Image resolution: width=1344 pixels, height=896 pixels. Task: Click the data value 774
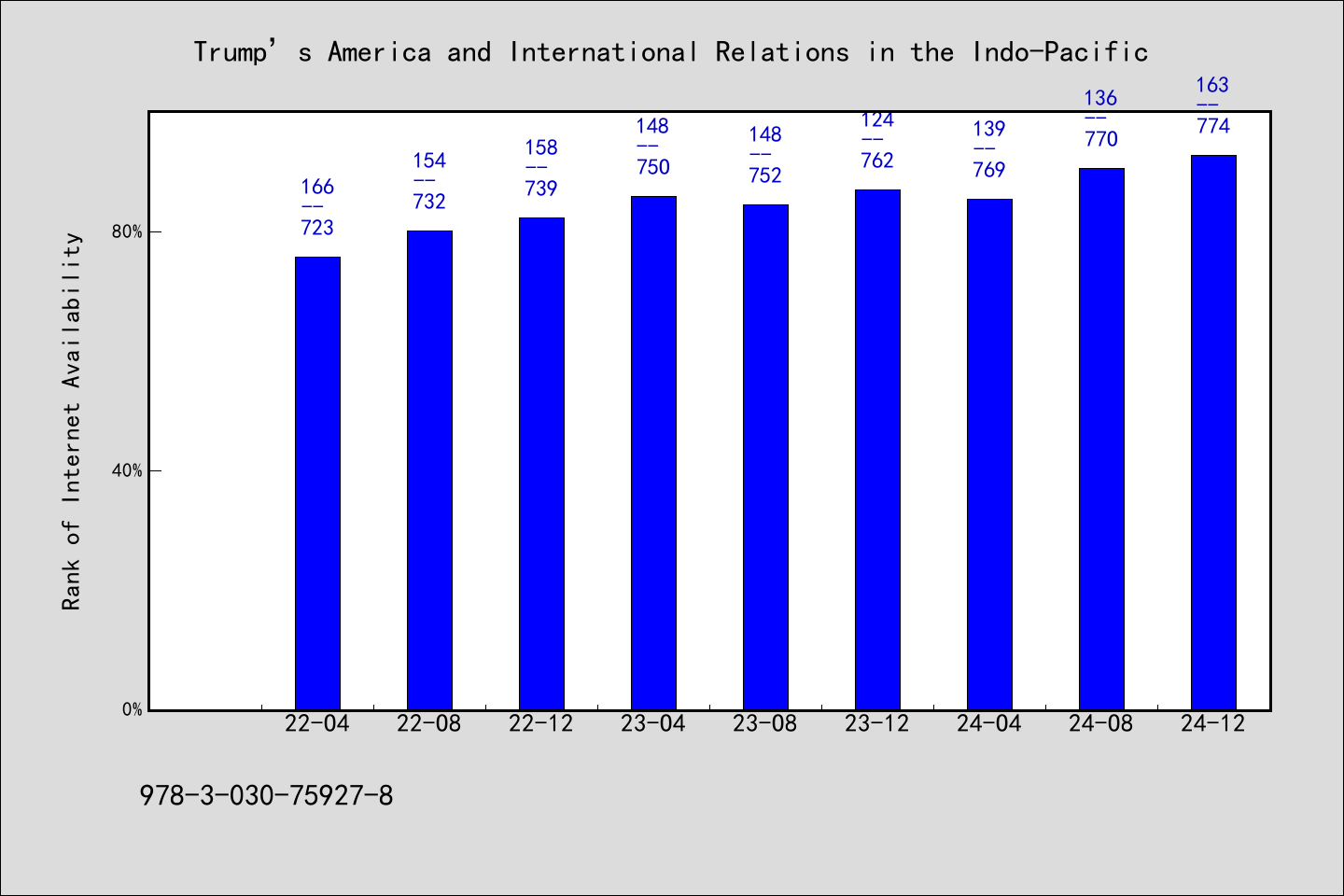[x=1213, y=126]
